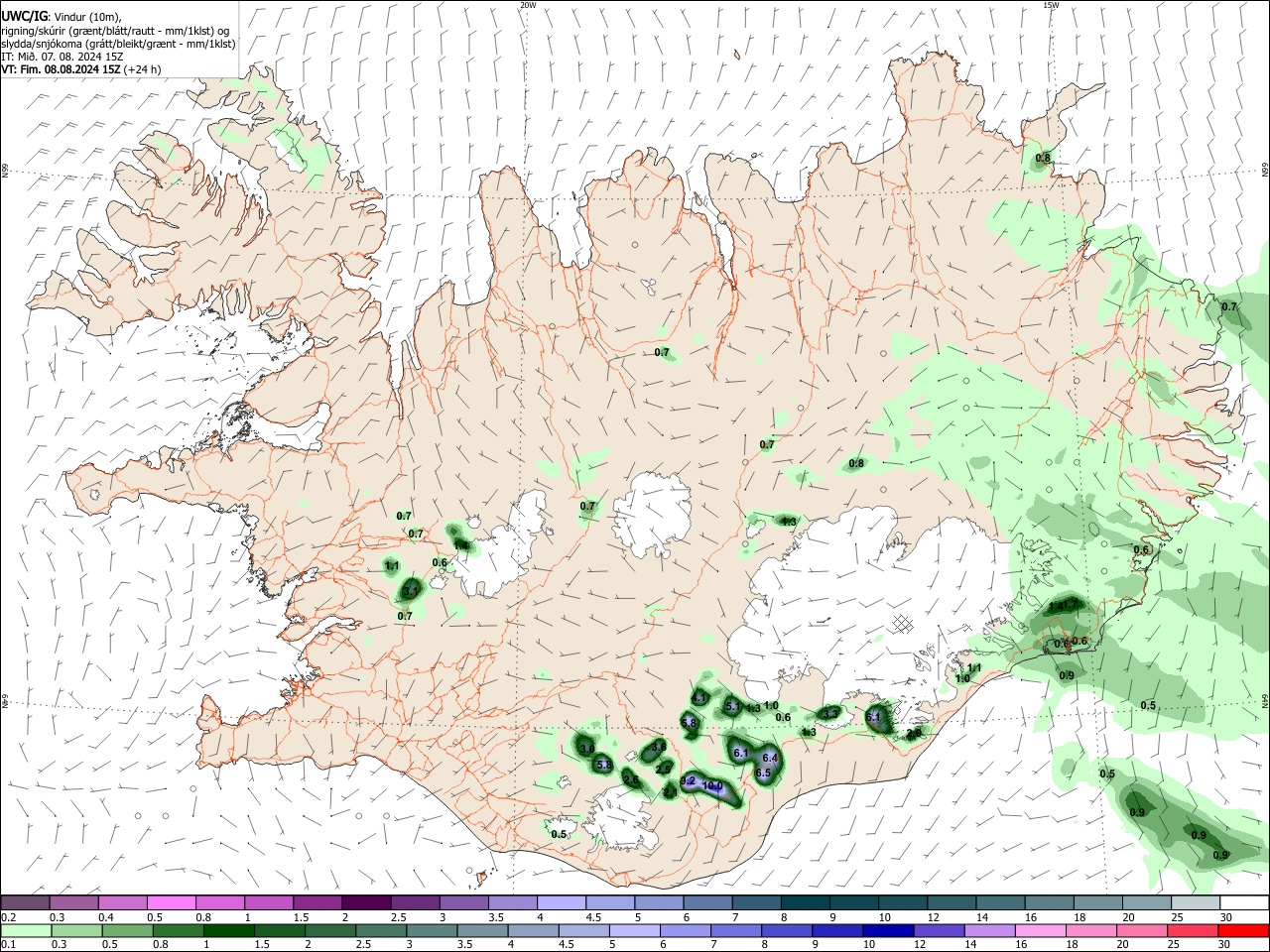1270x952 pixels.
Task: Click the light pink swatch after 16 in bottom legend
Action: tap(1040, 930)
